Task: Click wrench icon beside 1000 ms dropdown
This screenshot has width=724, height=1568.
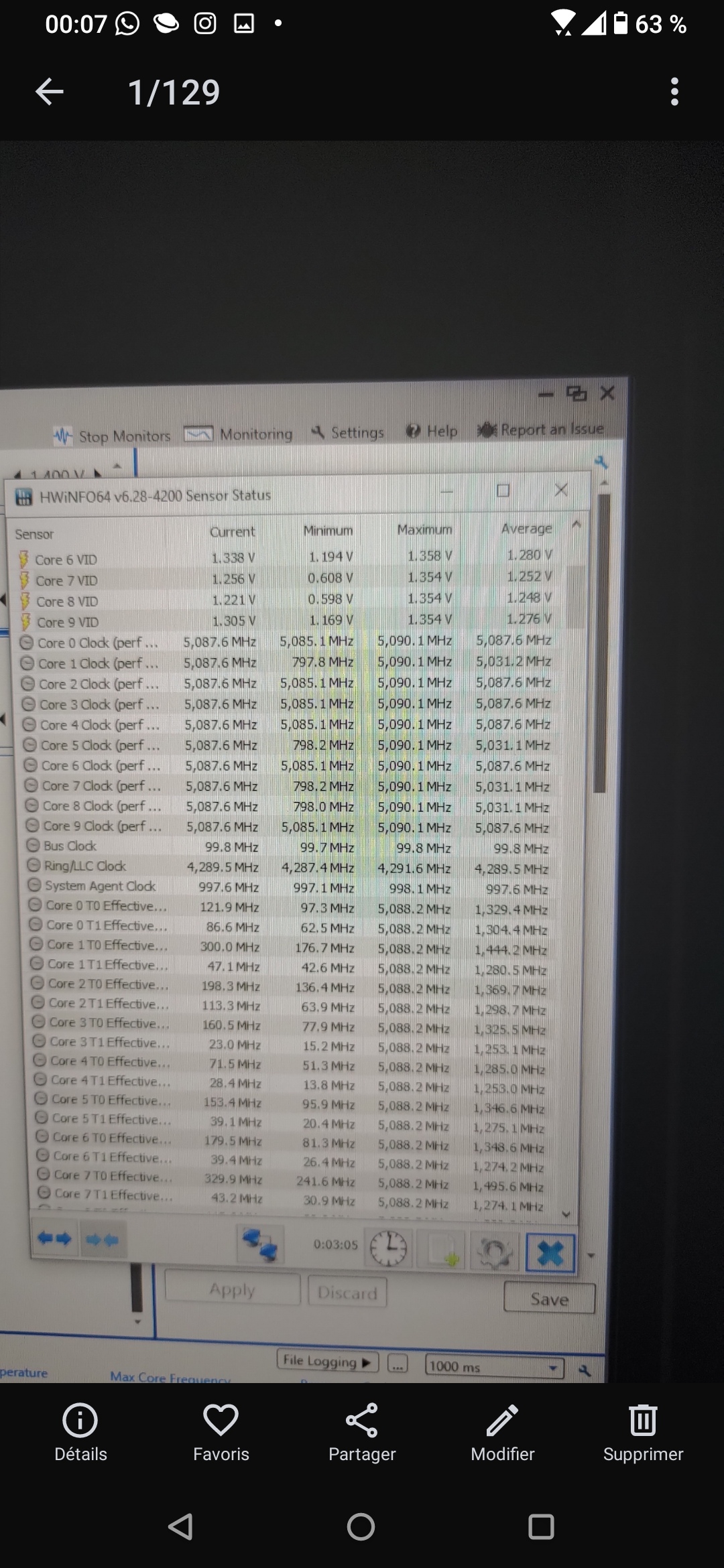Action: 585,1370
